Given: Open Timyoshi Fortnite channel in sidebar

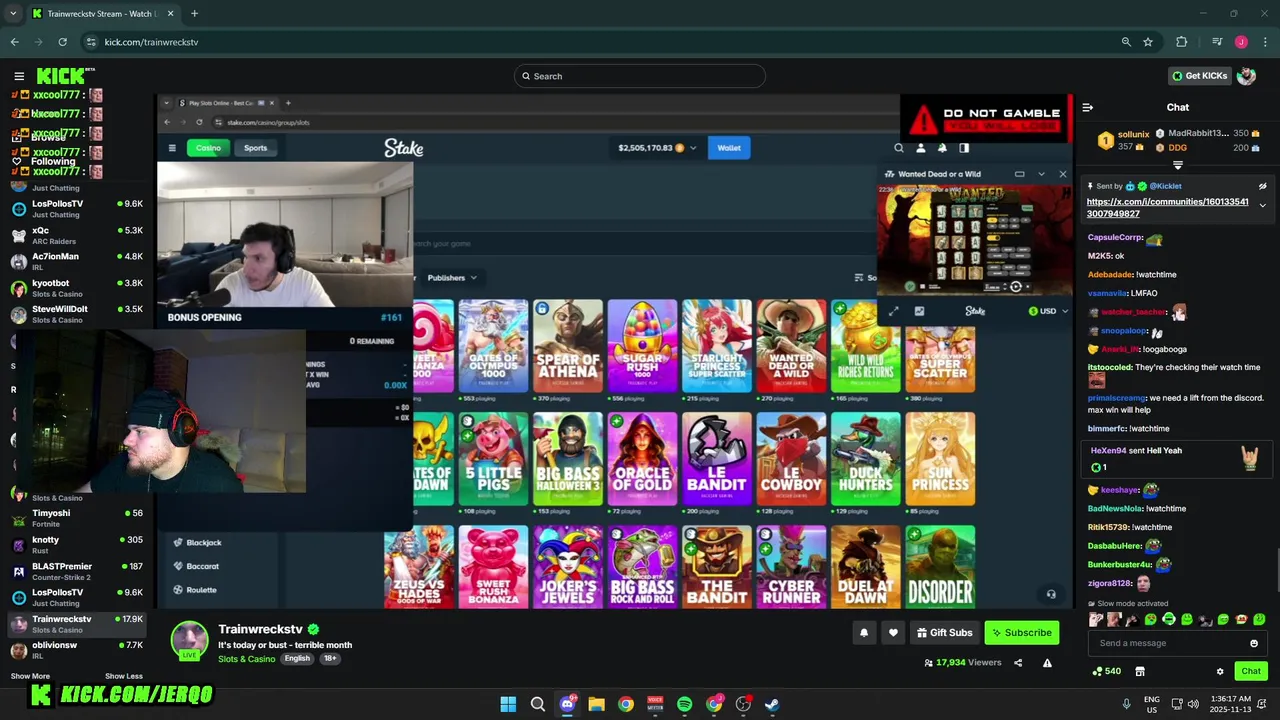Looking at the screenshot, I should click(77, 518).
